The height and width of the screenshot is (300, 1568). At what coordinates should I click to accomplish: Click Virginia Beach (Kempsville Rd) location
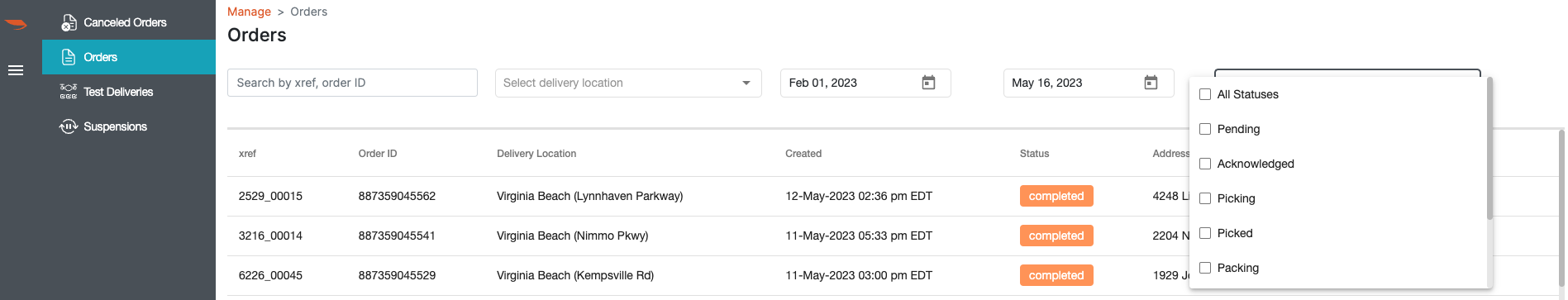575,275
